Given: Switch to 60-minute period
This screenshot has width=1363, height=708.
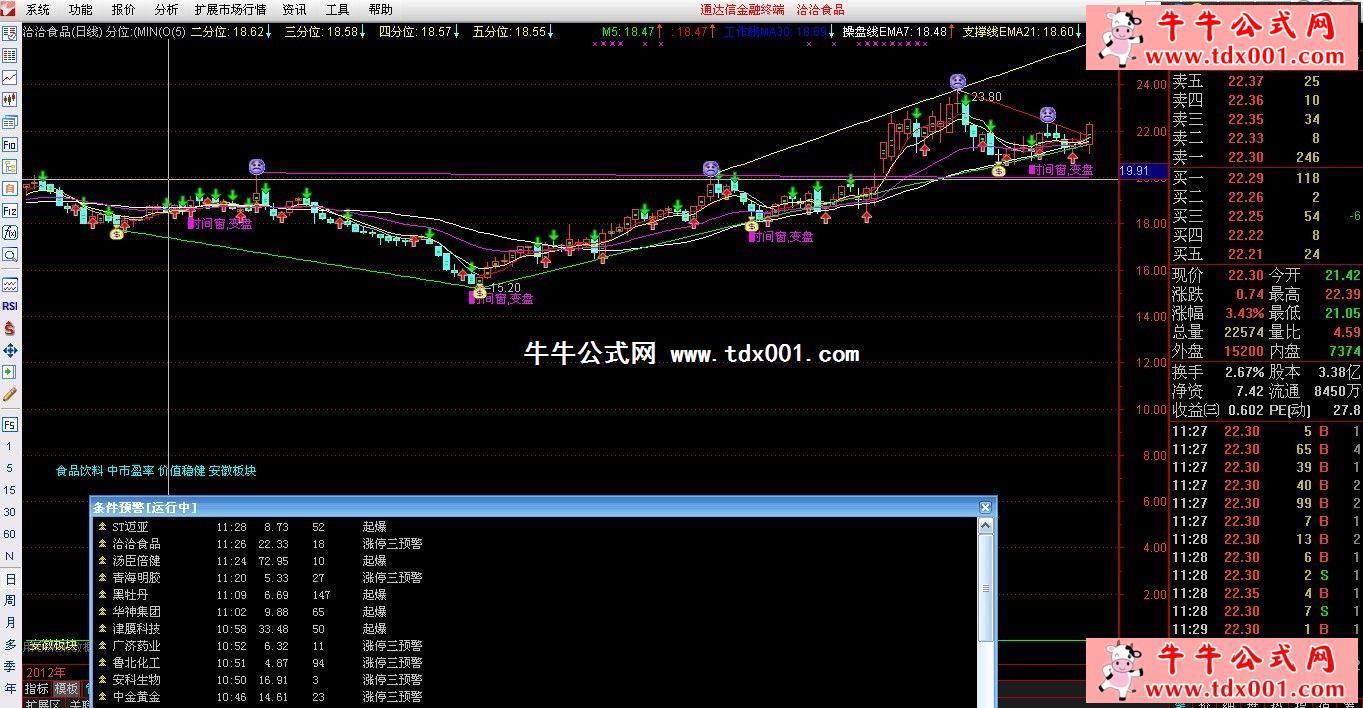Looking at the screenshot, I should tap(10, 534).
